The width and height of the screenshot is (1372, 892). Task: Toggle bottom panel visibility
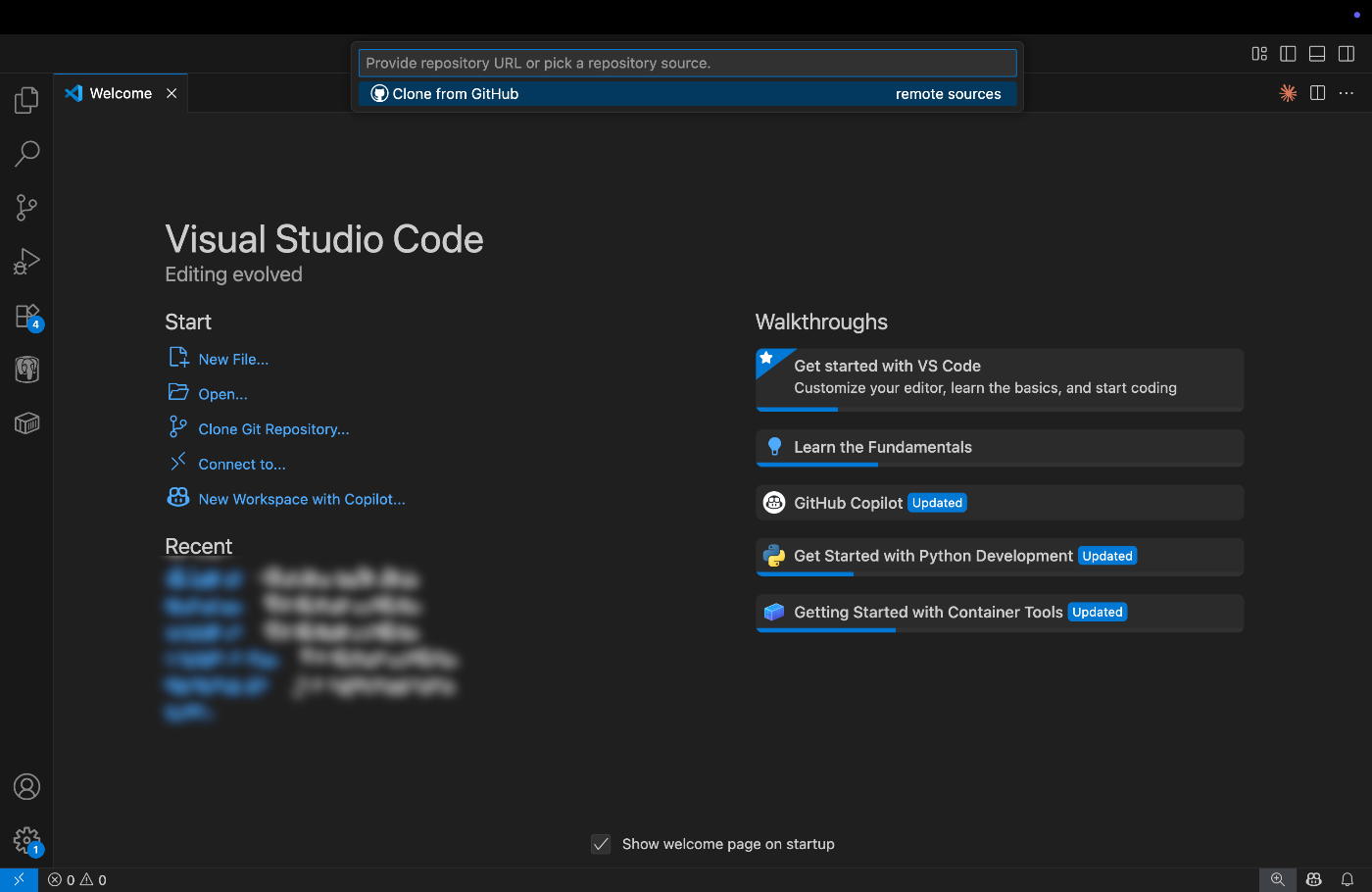coord(1317,54)
